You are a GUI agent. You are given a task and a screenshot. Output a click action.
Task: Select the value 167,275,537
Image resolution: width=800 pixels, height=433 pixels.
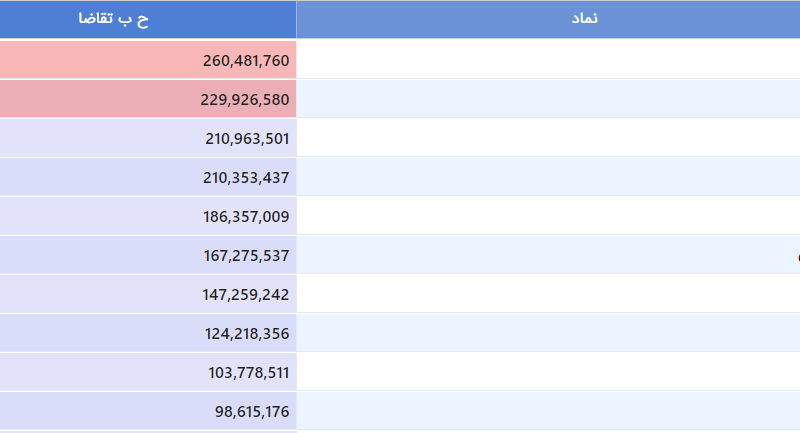tap(148, 255)
